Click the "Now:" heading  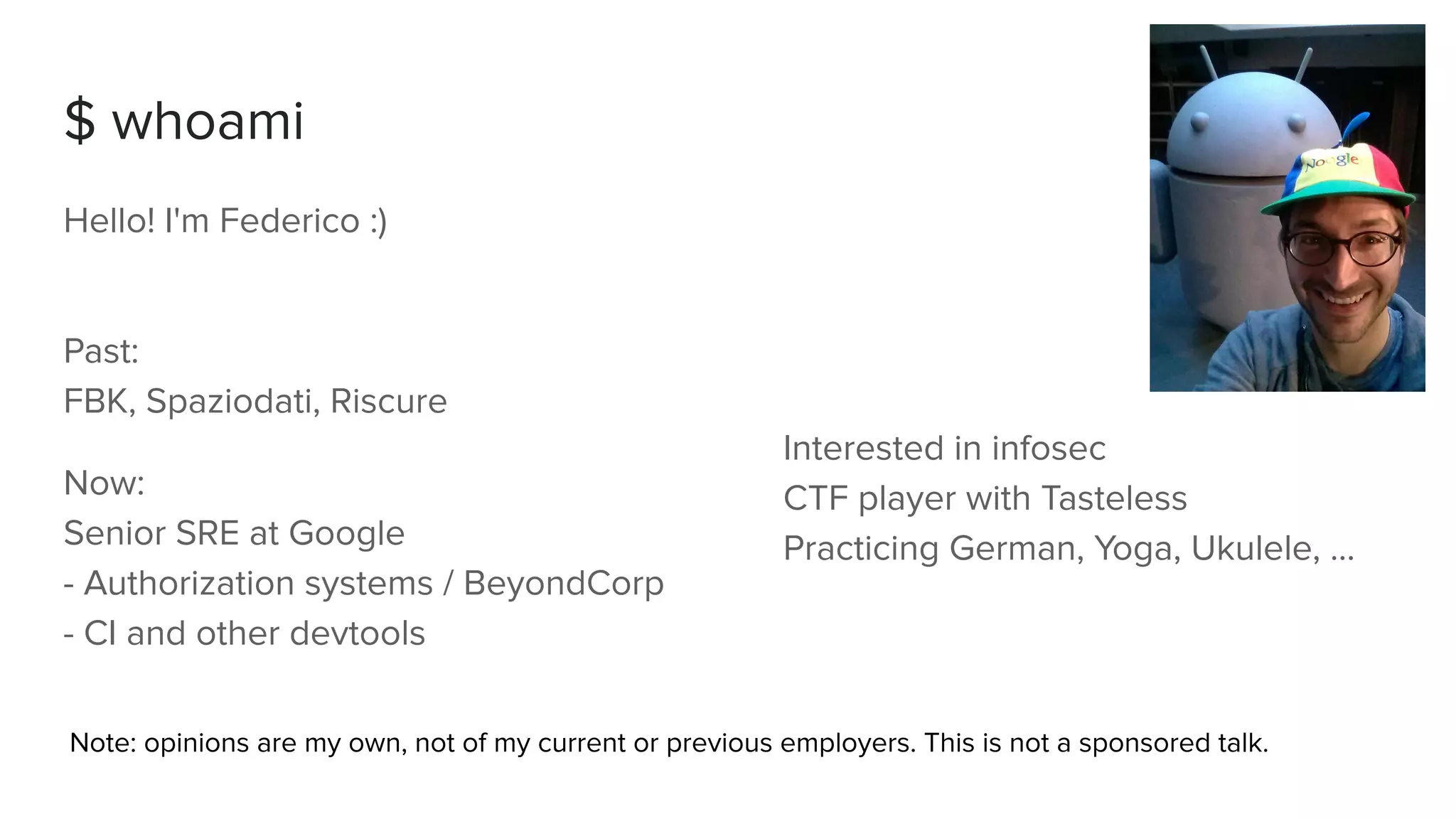pyautogui.click(x=104, y=483)
